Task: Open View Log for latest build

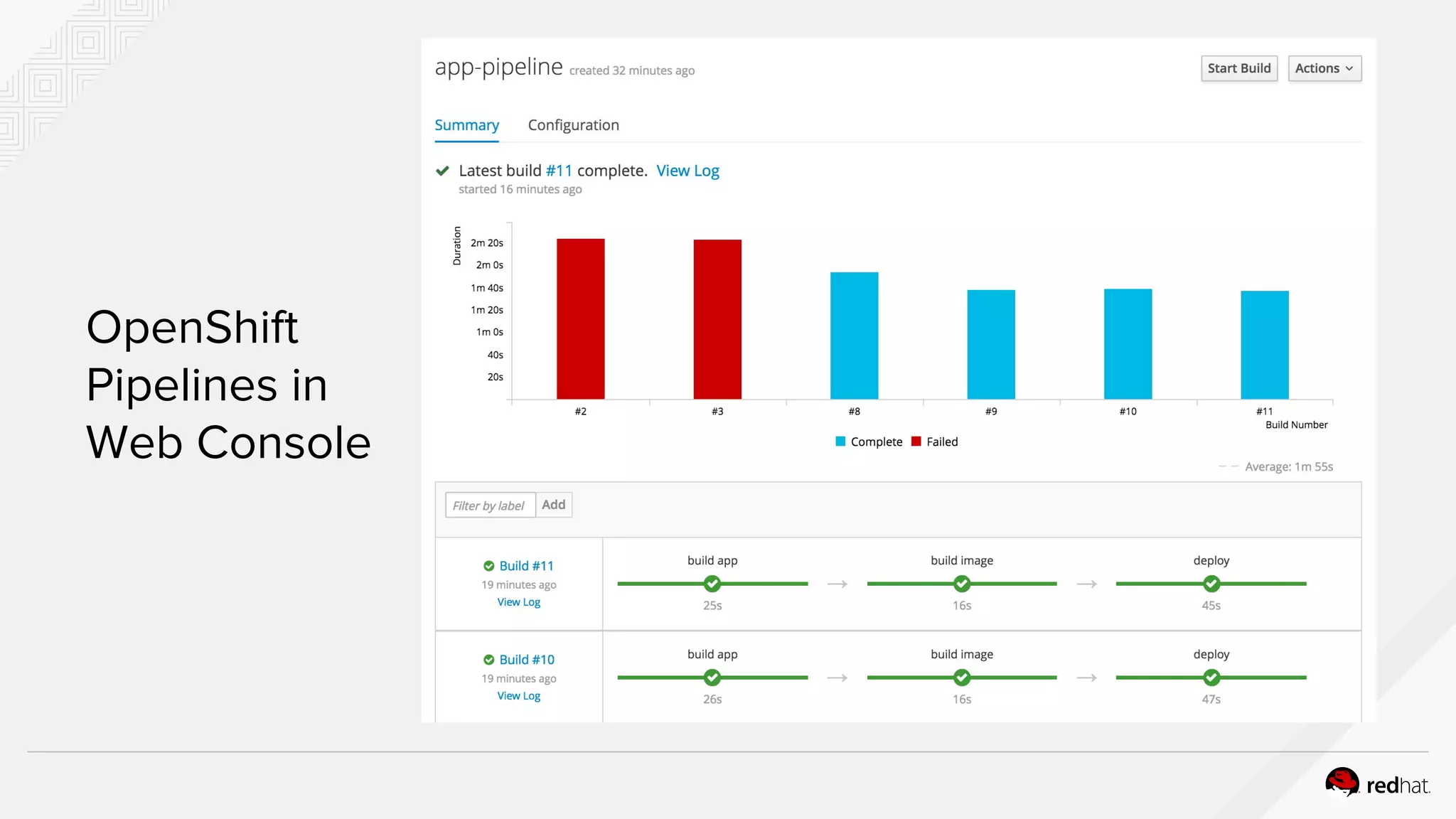Action: 687,171
